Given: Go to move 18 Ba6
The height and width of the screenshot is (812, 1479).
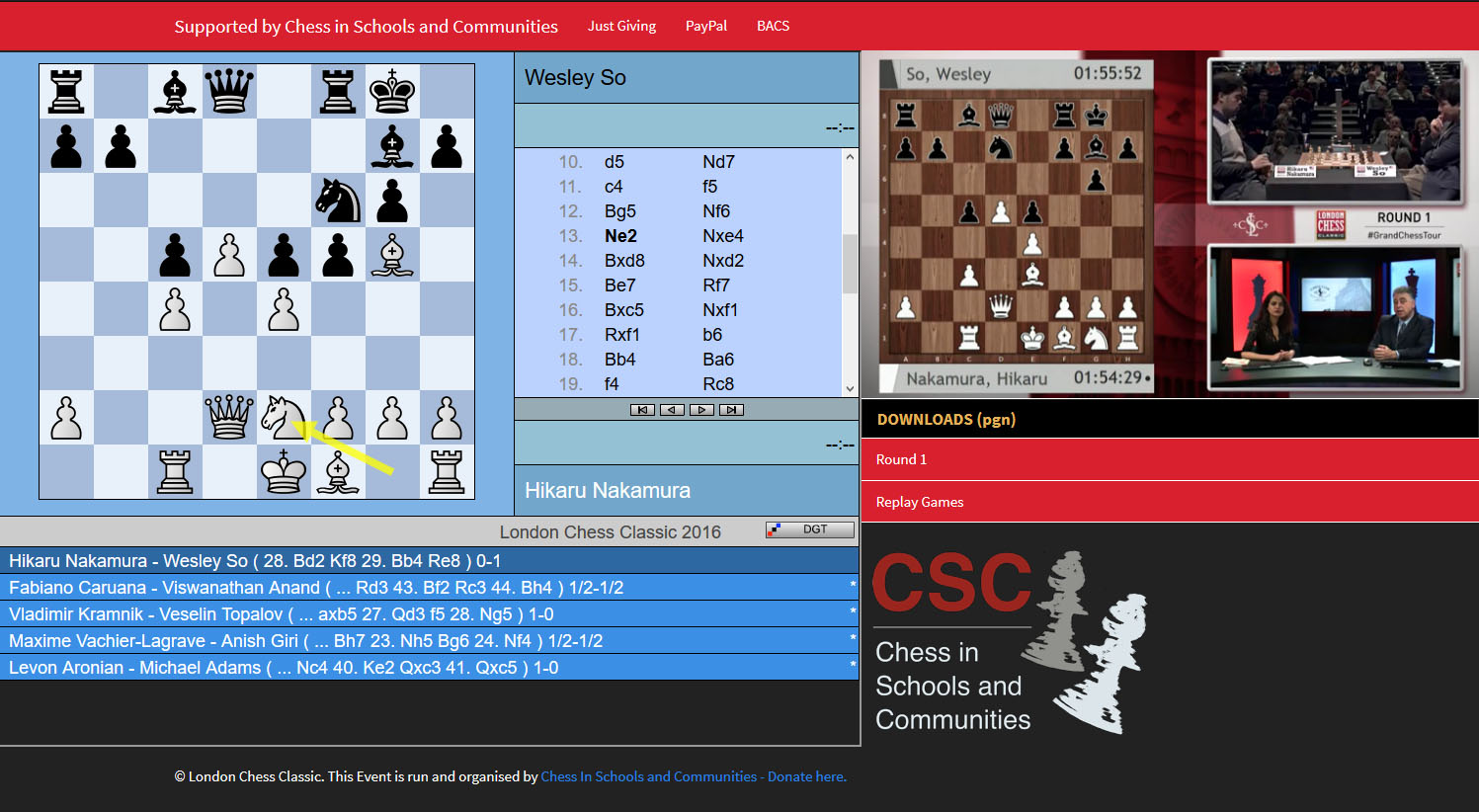Looking at the screenshot, I should click(718, 360).
